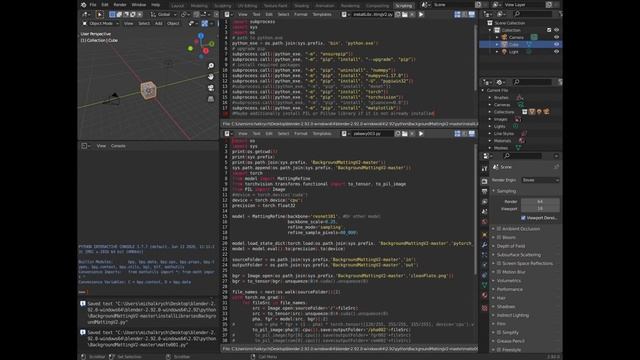640x360 pixels.
Task: Switch to Scripting workspace tab
Action: [403, 6]
